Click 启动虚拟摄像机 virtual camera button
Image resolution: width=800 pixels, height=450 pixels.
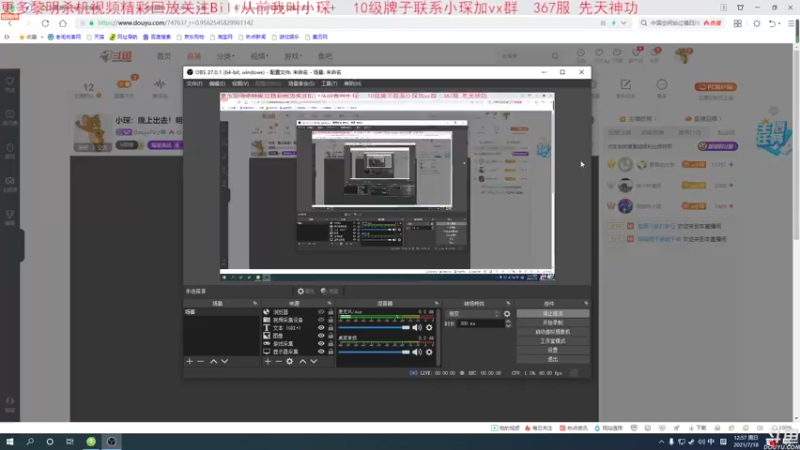553,332
